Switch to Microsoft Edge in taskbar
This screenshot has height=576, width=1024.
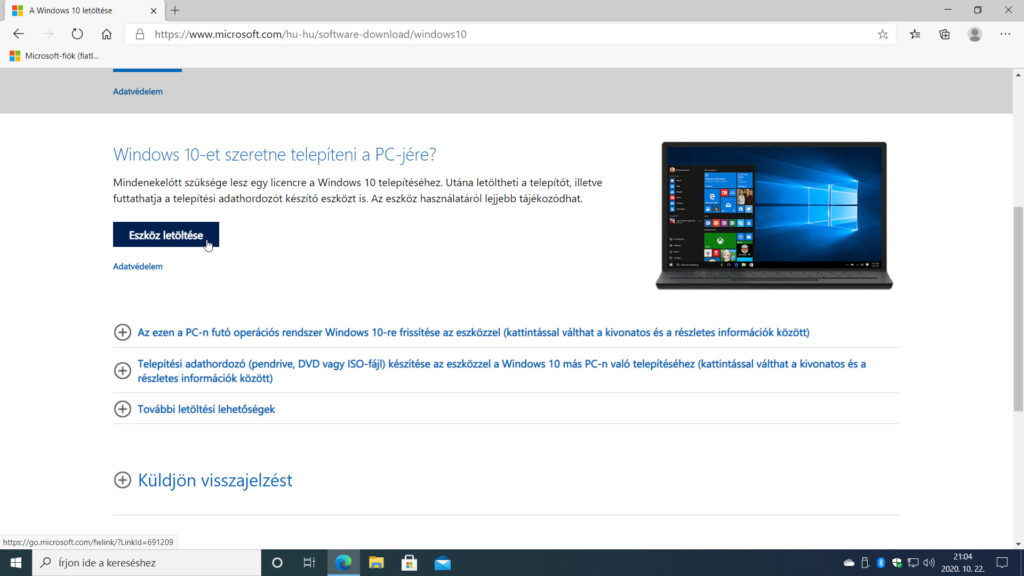click(344, 562)
